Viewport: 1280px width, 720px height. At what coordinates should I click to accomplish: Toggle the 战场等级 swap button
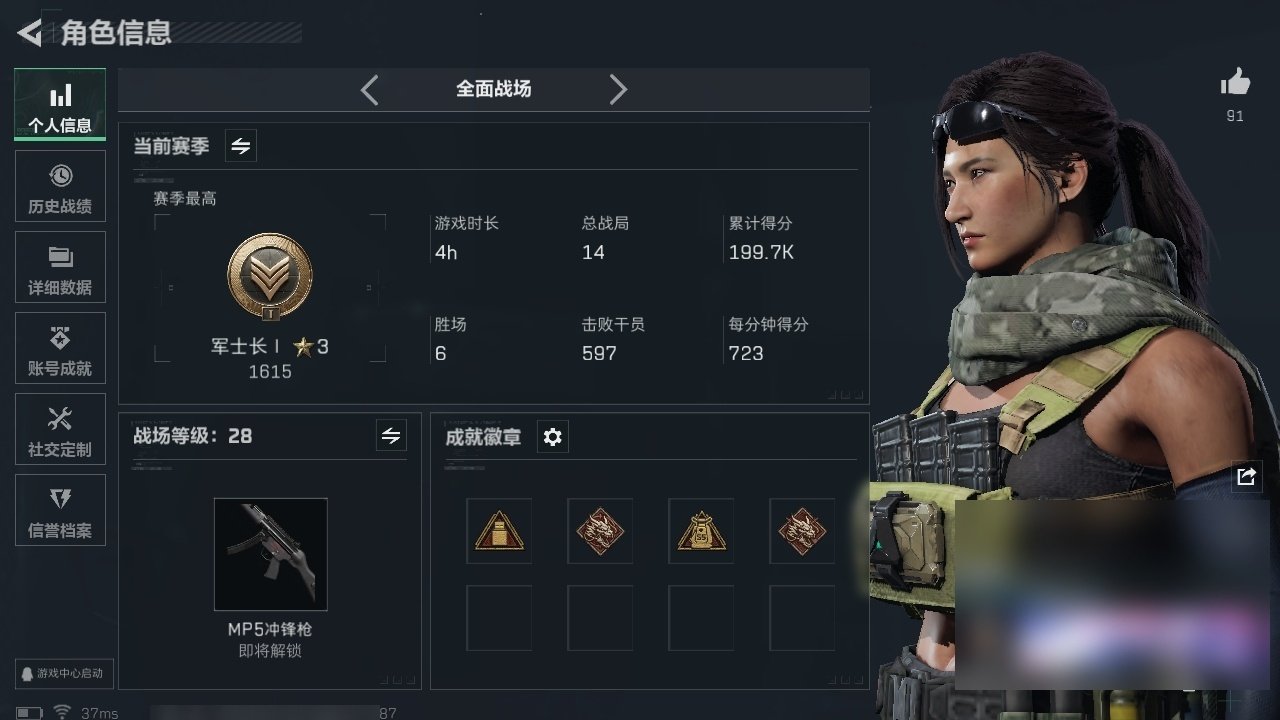tap(391, 436)
